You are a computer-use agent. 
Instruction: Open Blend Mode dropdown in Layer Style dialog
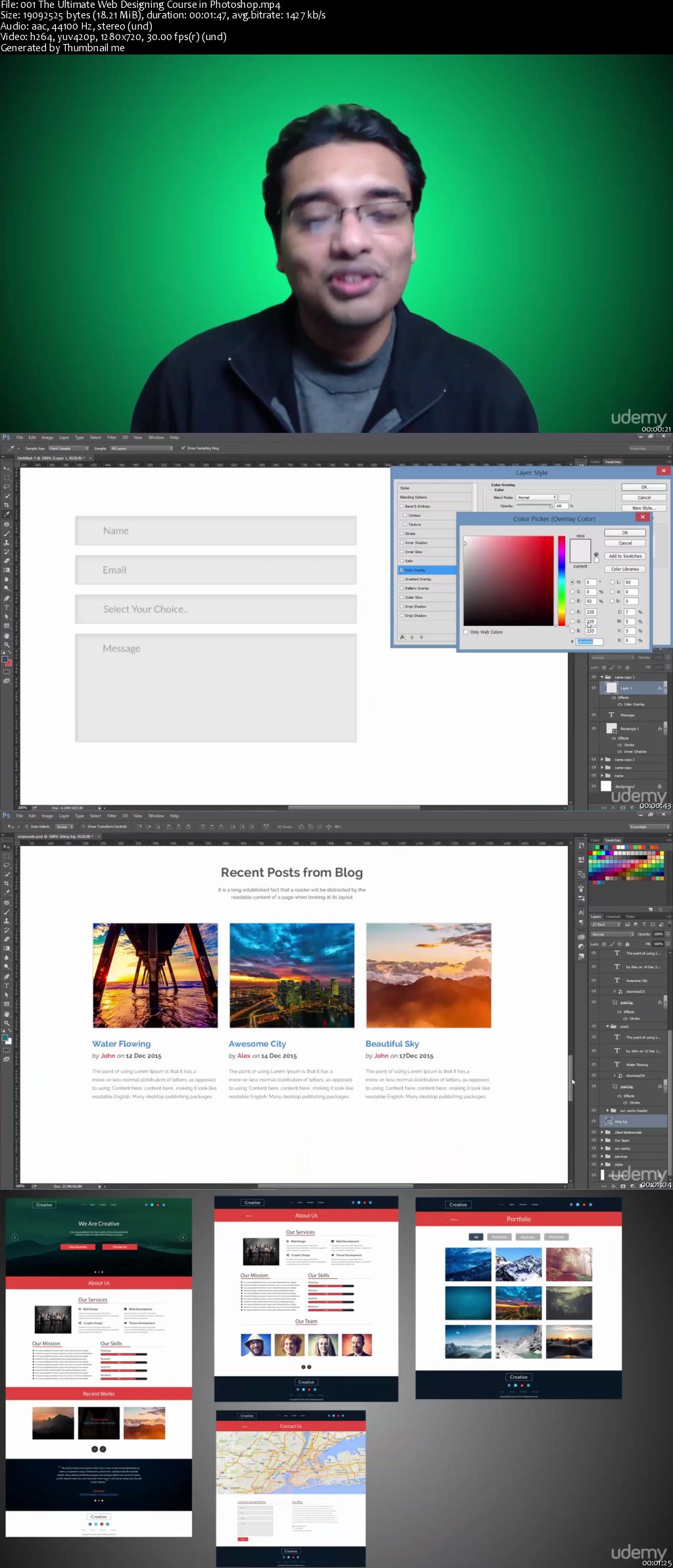tap(536, 497)
